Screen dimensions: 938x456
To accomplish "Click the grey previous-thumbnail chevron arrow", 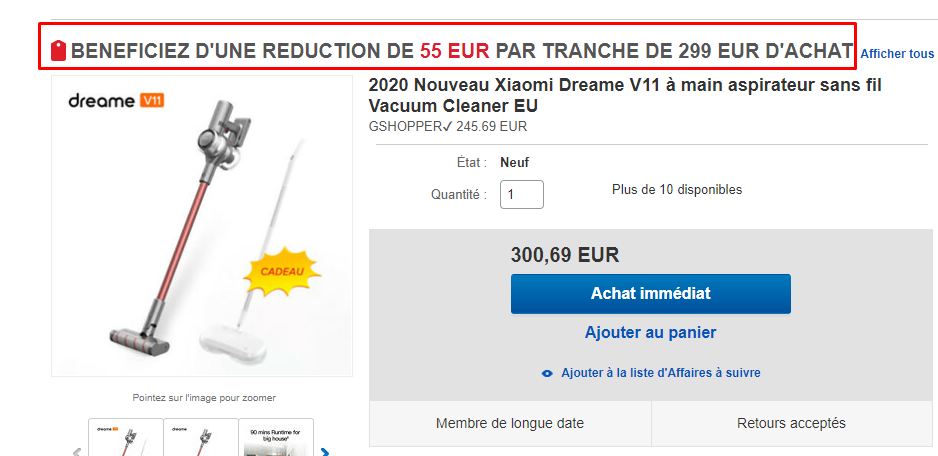I will 77,452.
